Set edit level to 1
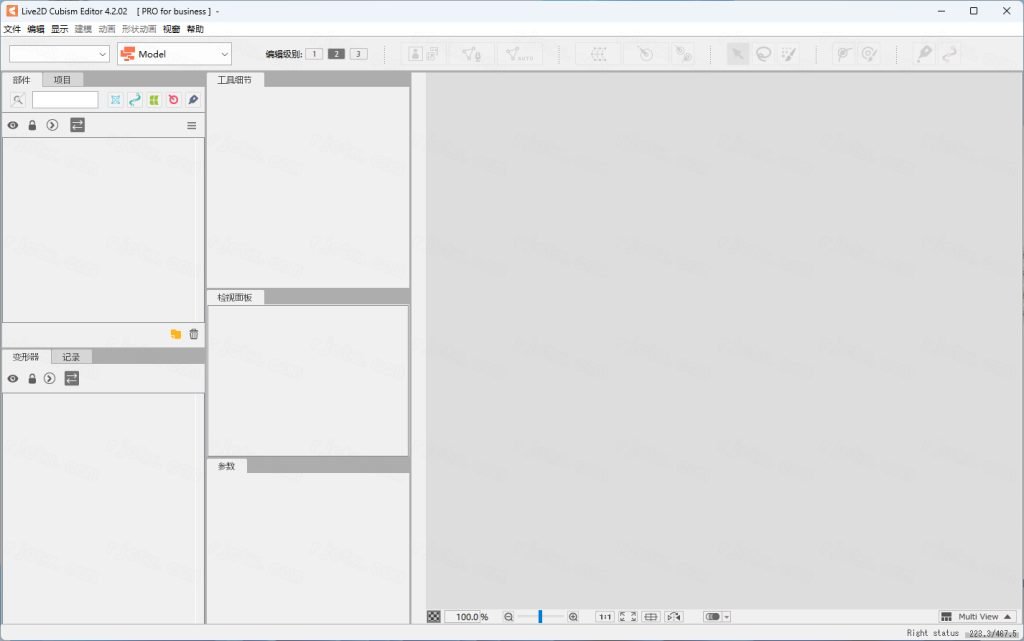Viewport: 1024px width, 641px height. tap(314, 54)
